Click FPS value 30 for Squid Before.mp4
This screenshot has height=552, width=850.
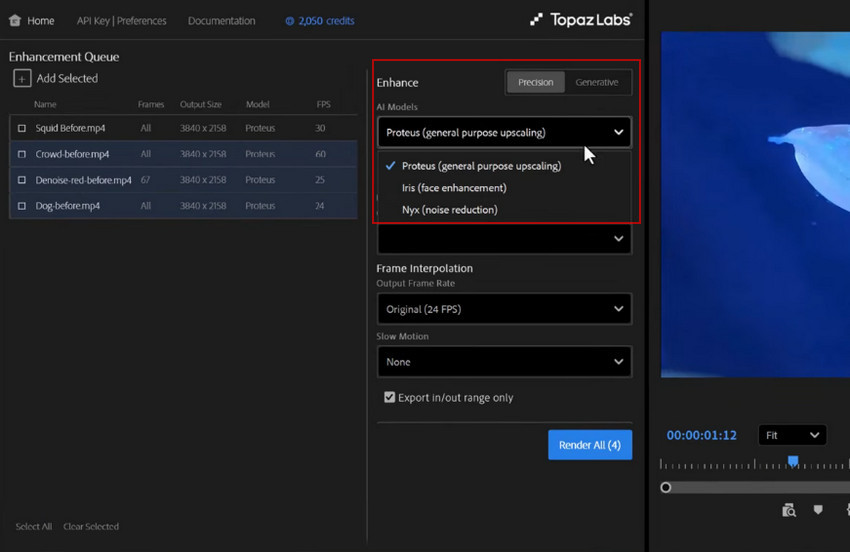[320, 128]
